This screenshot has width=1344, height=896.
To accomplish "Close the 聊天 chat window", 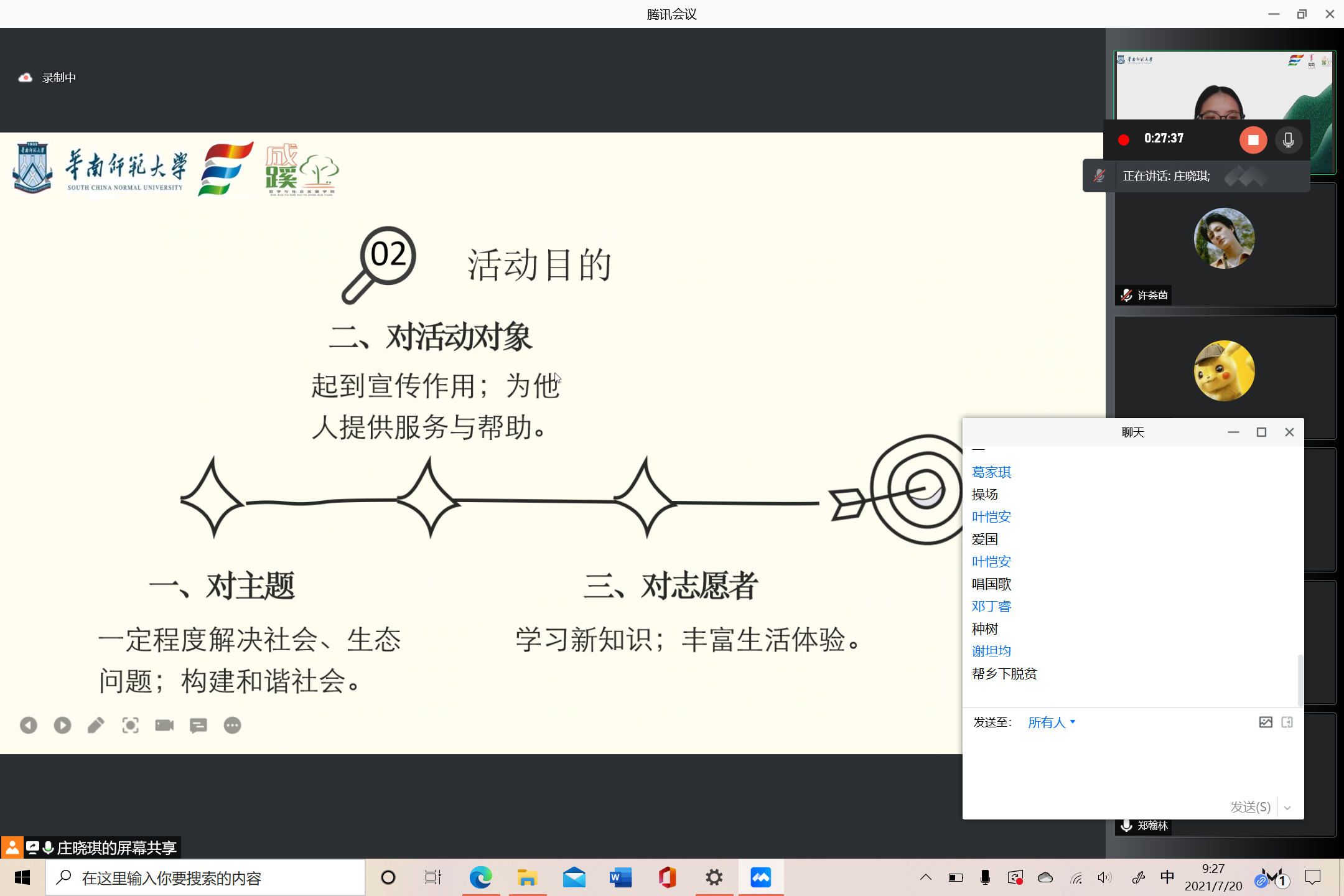I will pyautogui.click(x=1289, y=432).
